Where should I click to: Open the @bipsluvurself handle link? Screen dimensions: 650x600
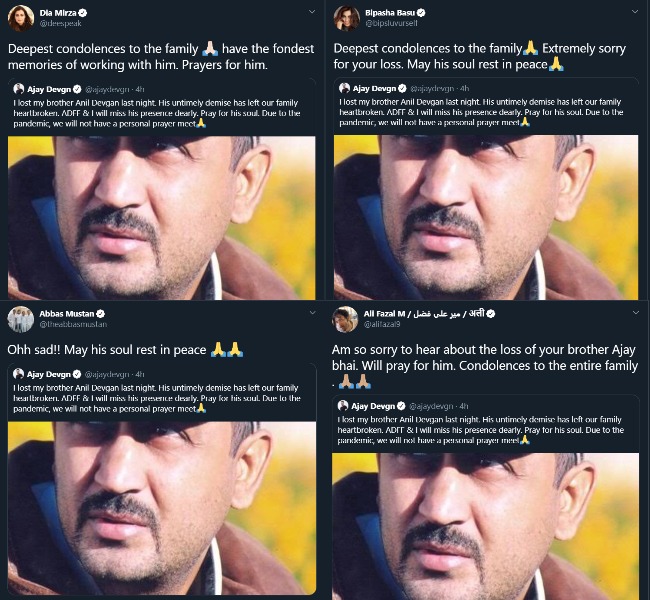391,24
